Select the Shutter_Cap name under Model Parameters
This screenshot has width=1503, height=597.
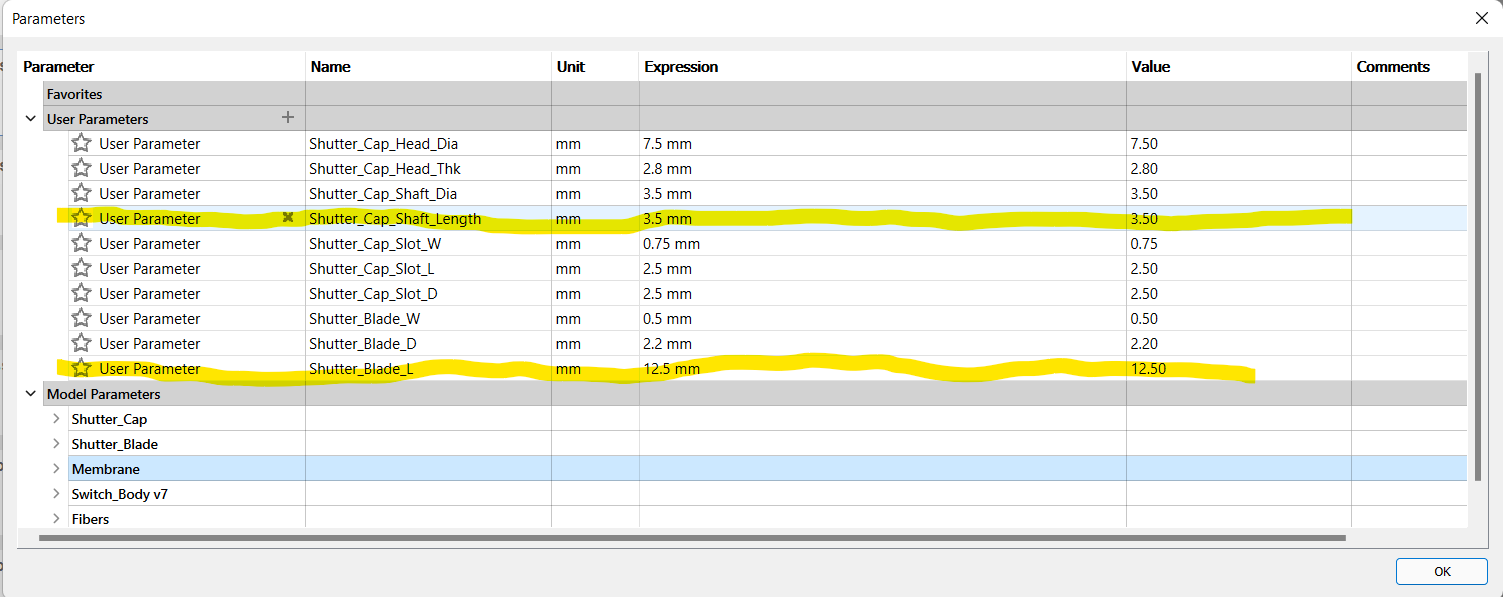(x=109, y=419)
